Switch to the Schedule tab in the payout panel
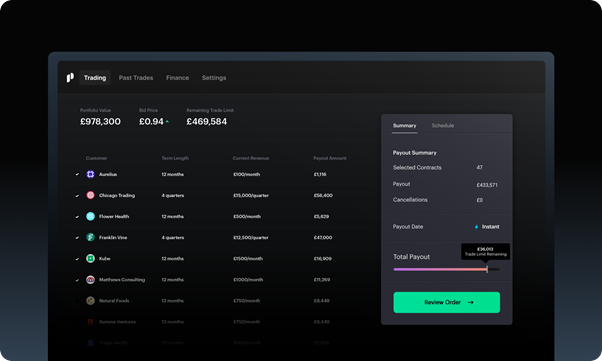 pyautogui.click(x=443, y=126)
